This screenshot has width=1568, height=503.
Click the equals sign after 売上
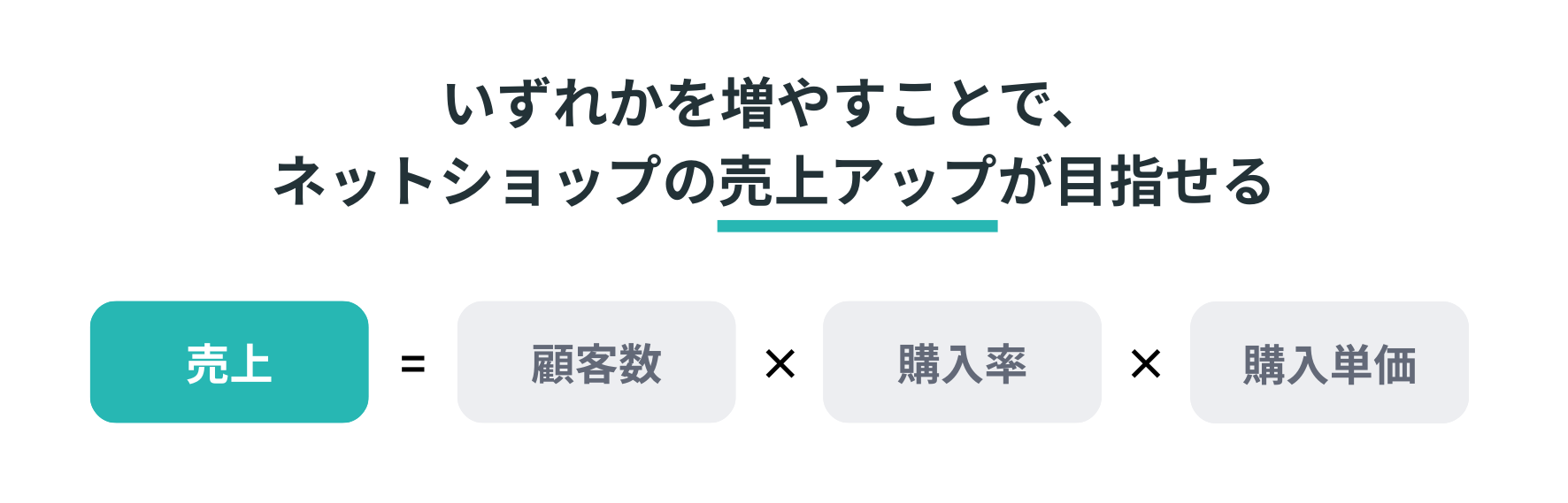413,364
